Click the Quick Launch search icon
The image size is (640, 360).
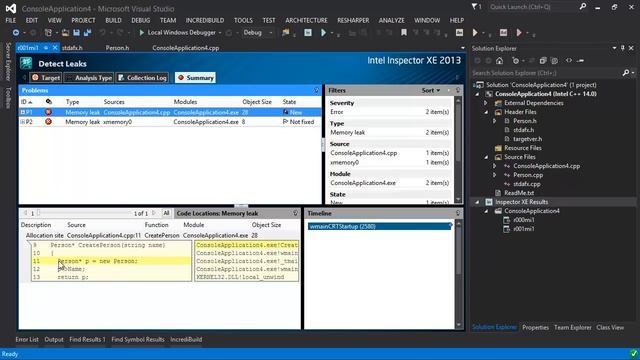pyautogui.click(x=583, y=7)
